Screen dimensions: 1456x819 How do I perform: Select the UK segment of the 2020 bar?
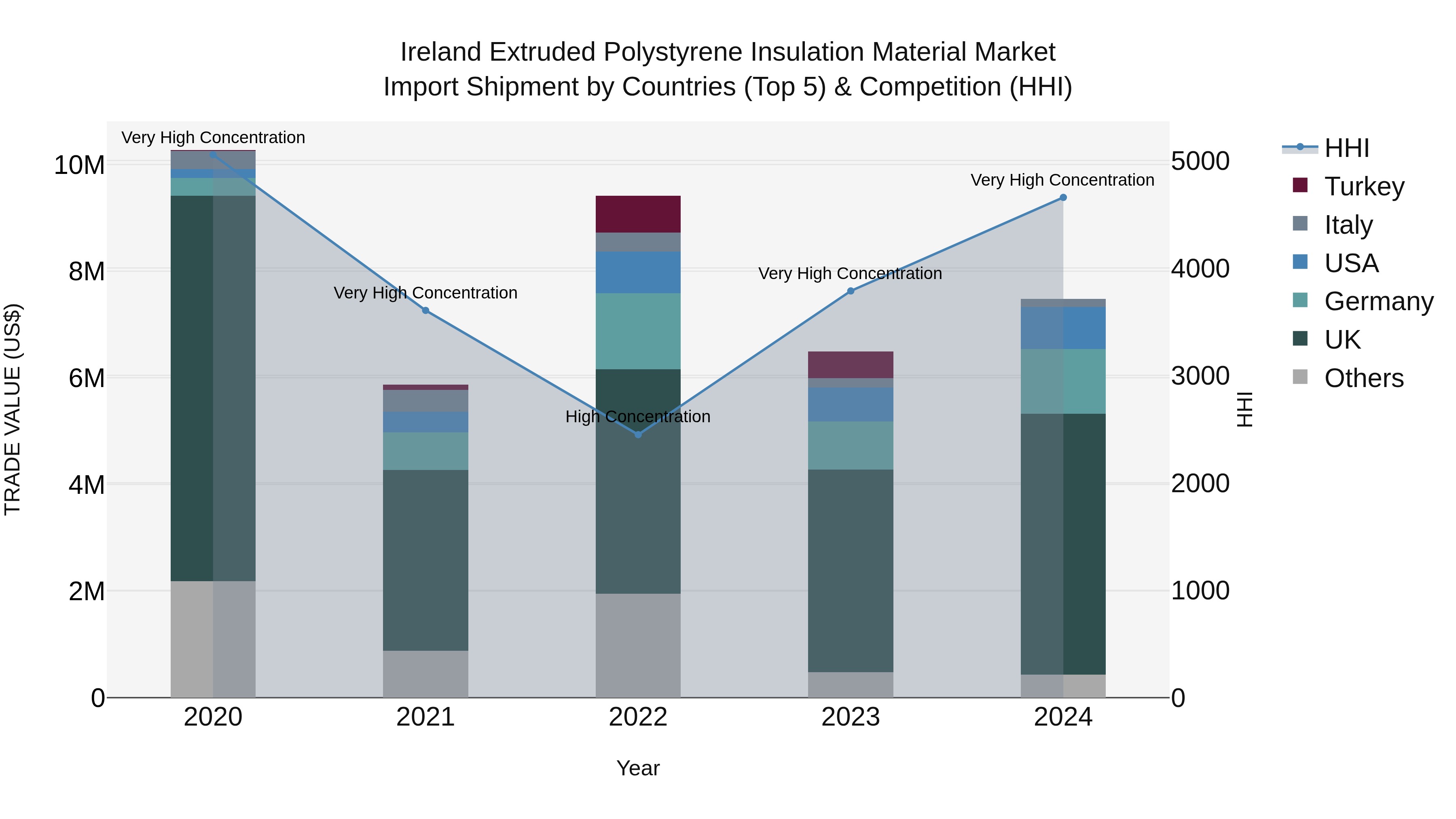click(x=213, y=388)
